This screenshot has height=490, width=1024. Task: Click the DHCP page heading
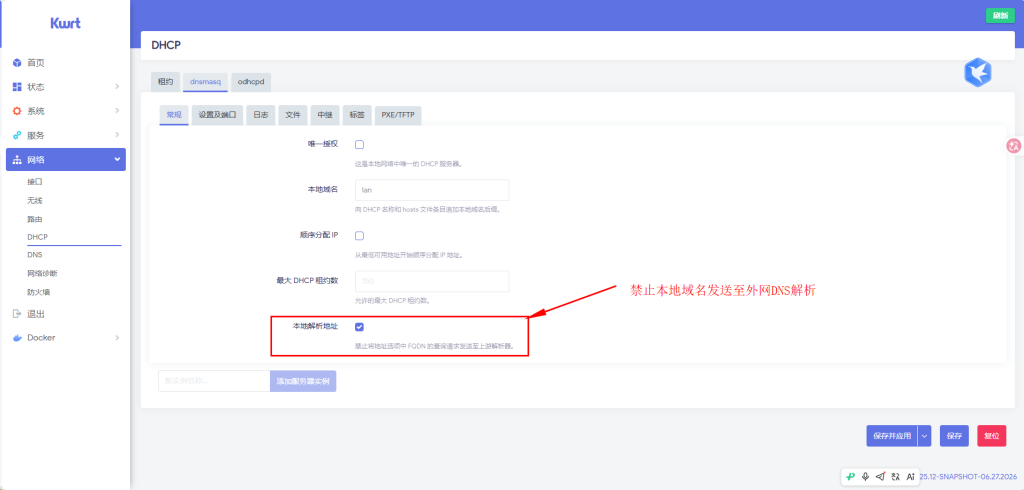(166, 46)
